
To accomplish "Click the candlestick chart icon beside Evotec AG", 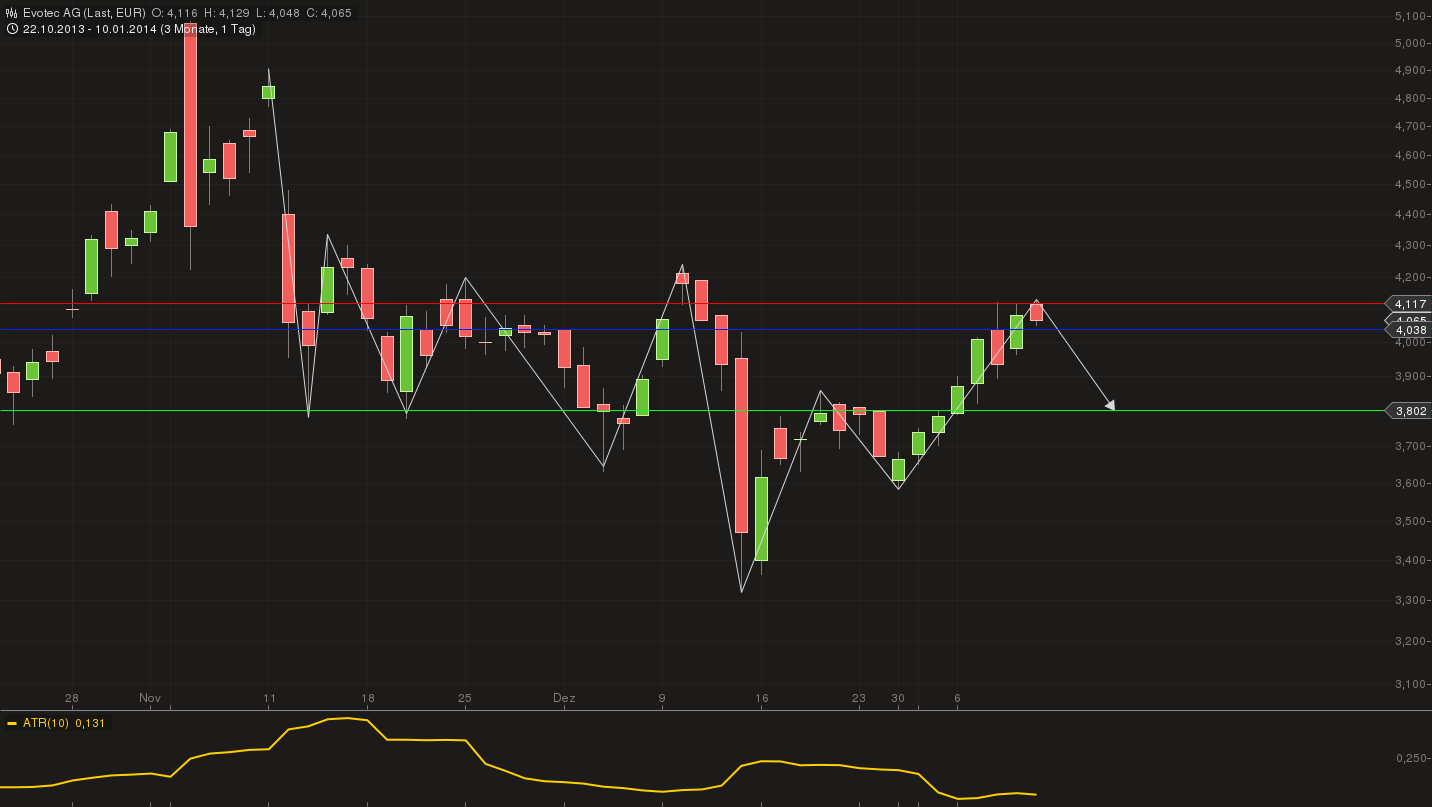I will coord(11,13).
